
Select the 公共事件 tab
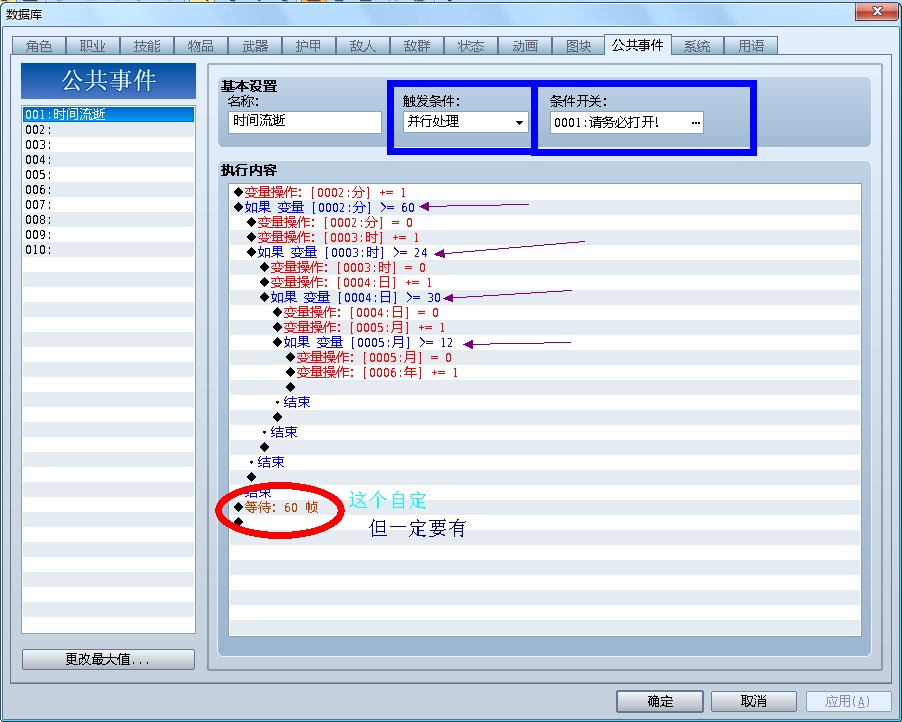(x=637, y=45)
